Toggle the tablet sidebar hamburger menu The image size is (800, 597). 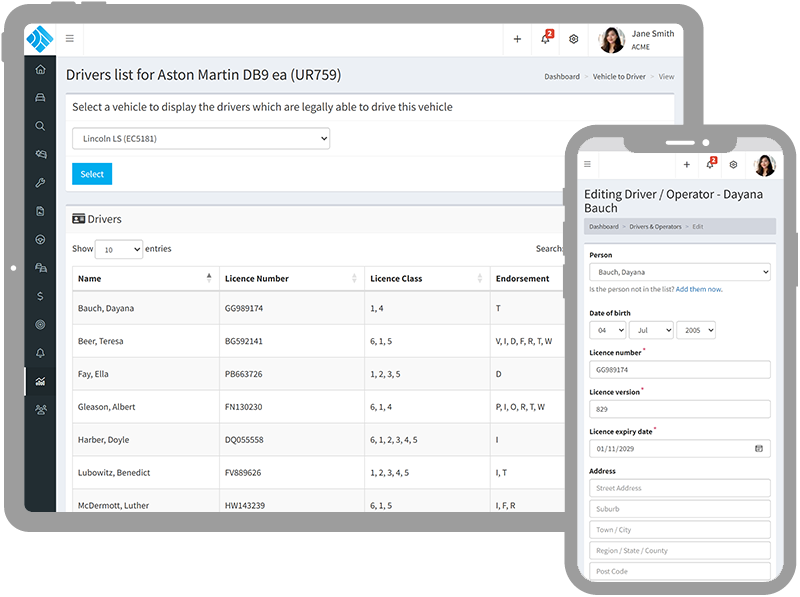70,38
